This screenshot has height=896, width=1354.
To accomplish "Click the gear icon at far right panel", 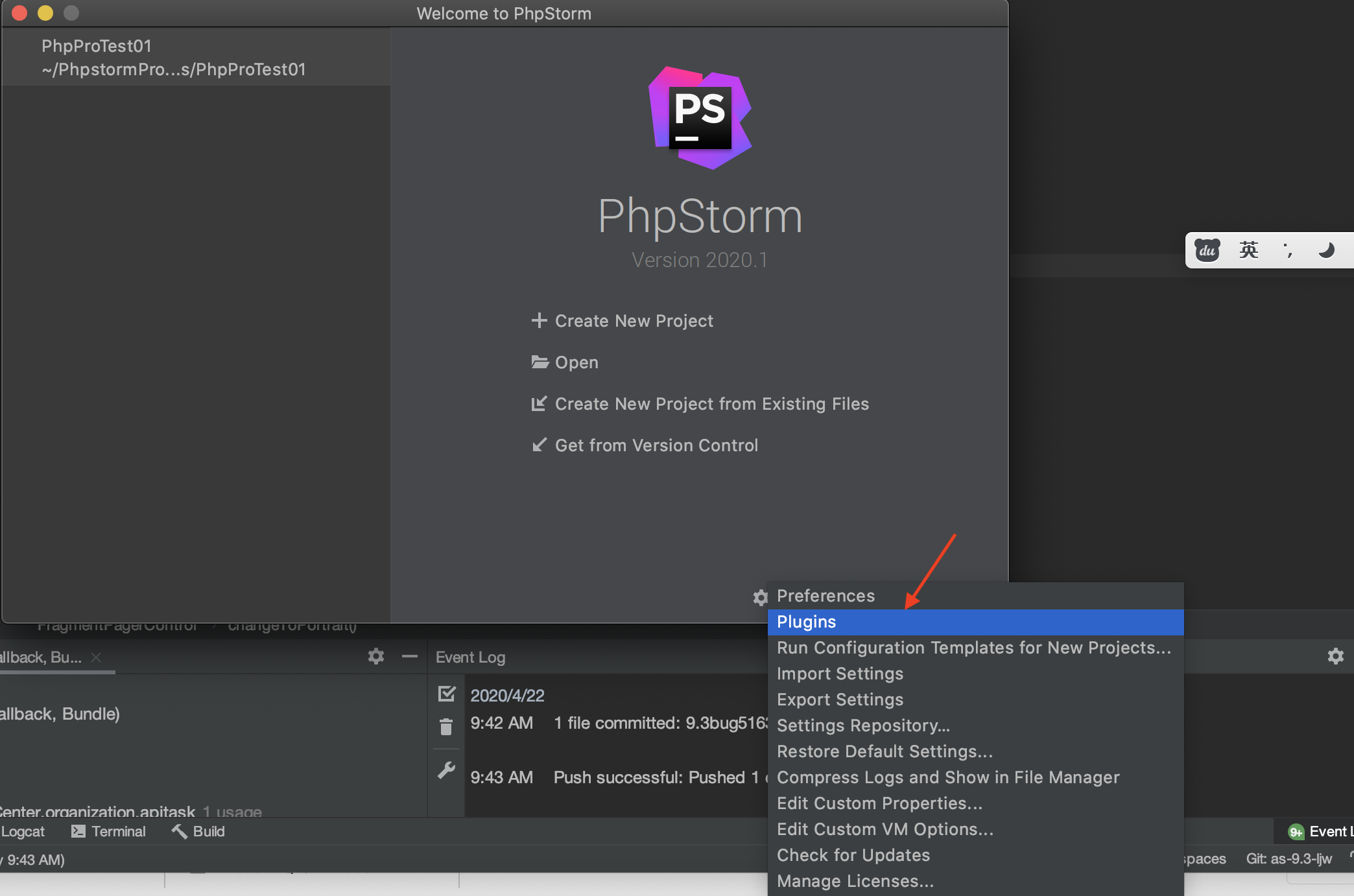I will click(1335, 656).
